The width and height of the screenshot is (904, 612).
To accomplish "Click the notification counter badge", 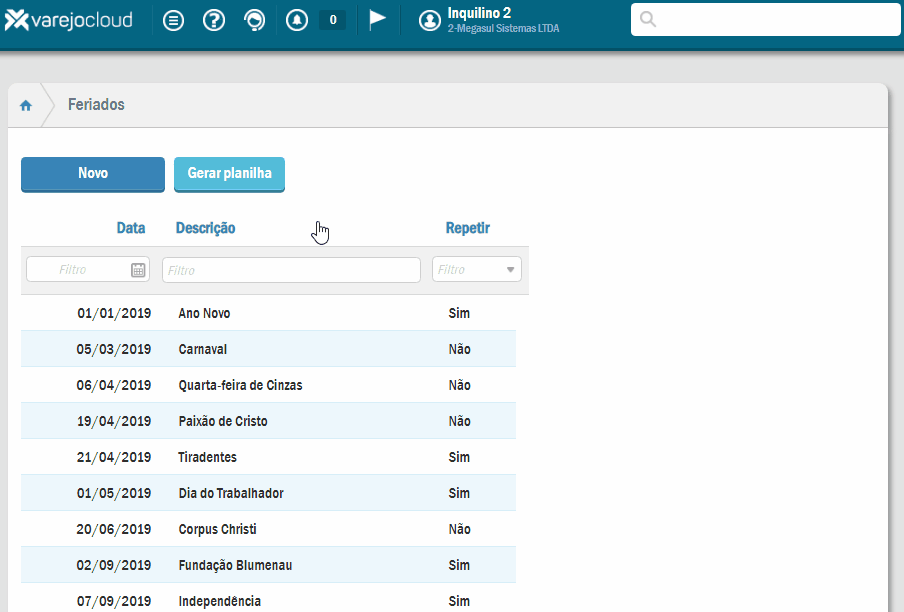I will (x=332, y=20).
